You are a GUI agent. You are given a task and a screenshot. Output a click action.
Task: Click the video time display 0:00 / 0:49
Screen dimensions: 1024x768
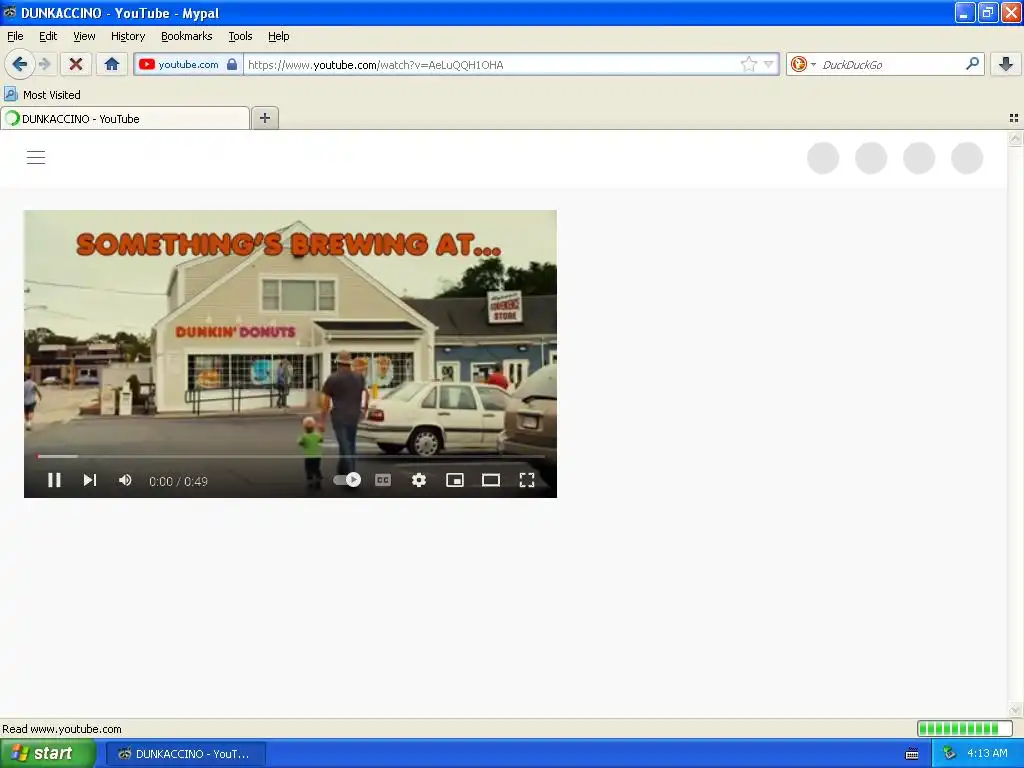[178, 481]
